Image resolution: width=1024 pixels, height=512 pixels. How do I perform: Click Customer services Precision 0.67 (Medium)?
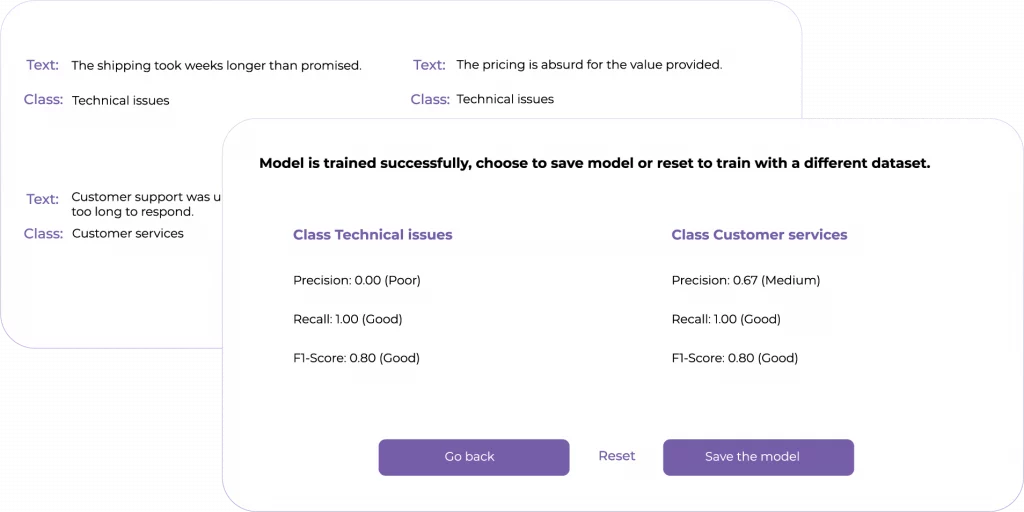(745, 280)
